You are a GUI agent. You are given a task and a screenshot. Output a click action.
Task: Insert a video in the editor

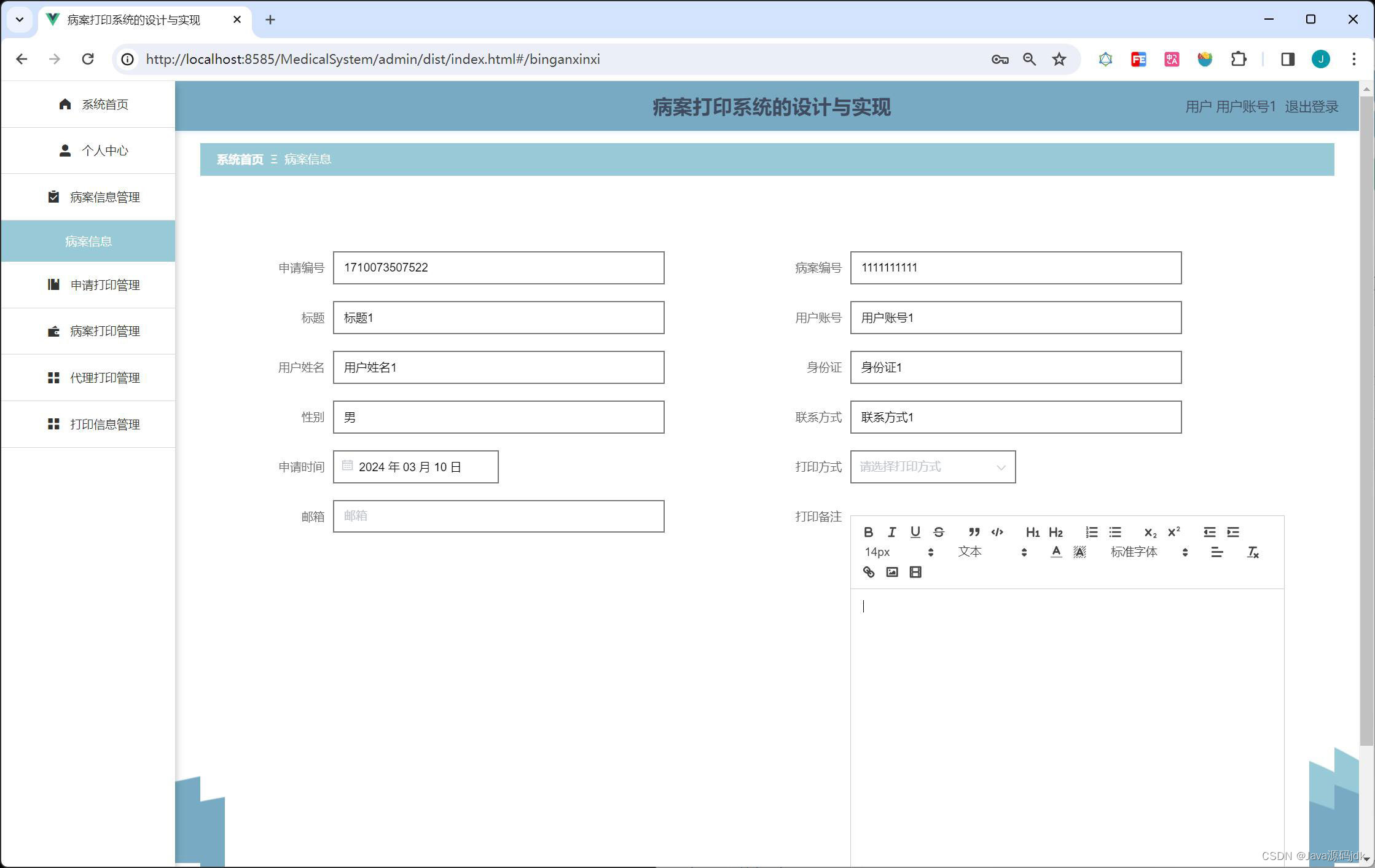point(915,572)
